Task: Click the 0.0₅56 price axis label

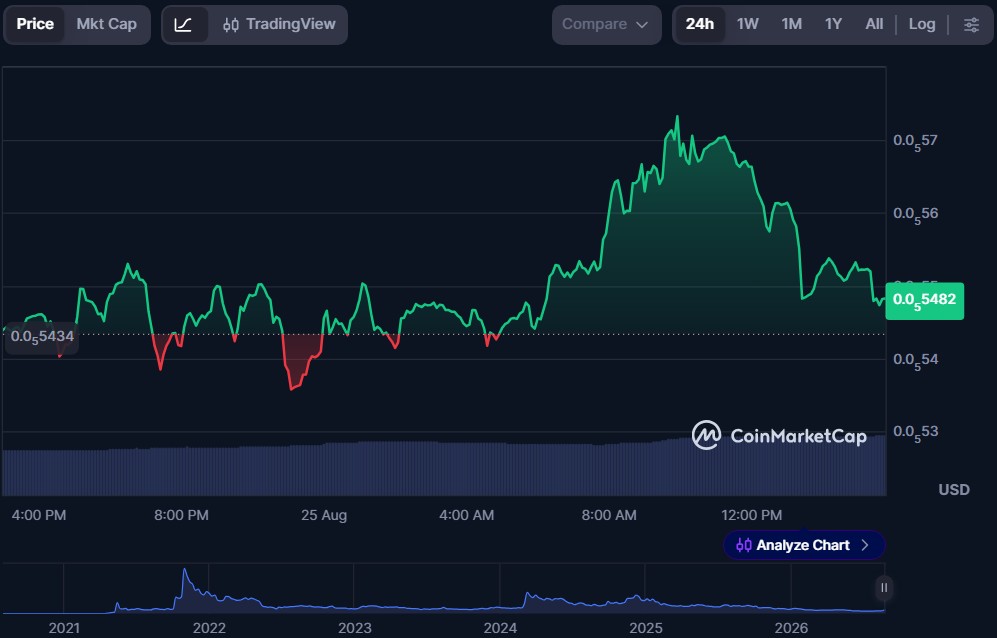Action: pyautogui.click(x=915, y=214)
